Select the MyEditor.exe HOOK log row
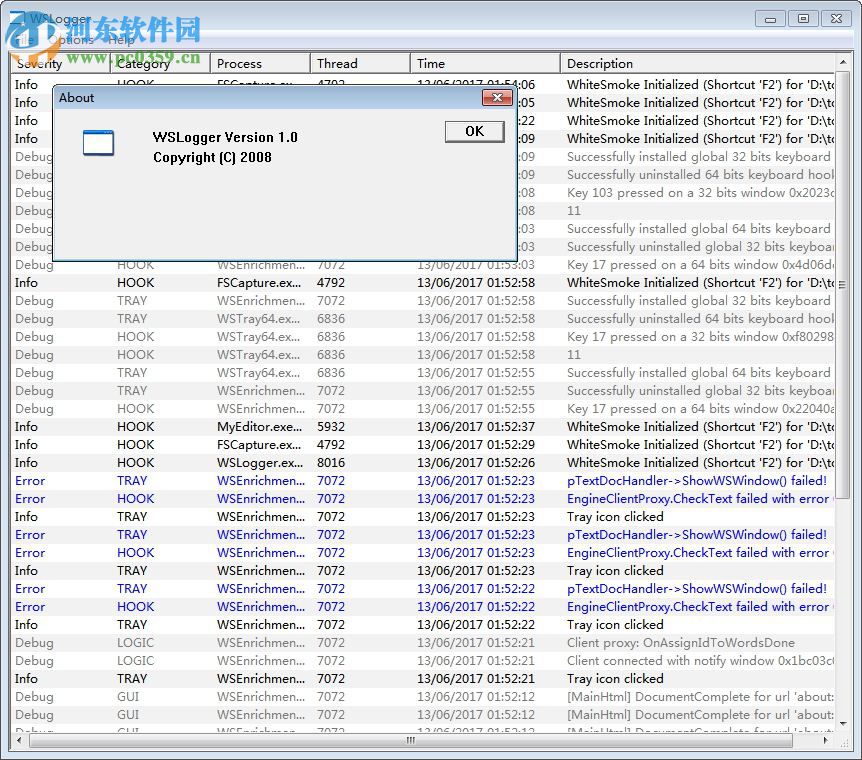 (x=258, y=427)
